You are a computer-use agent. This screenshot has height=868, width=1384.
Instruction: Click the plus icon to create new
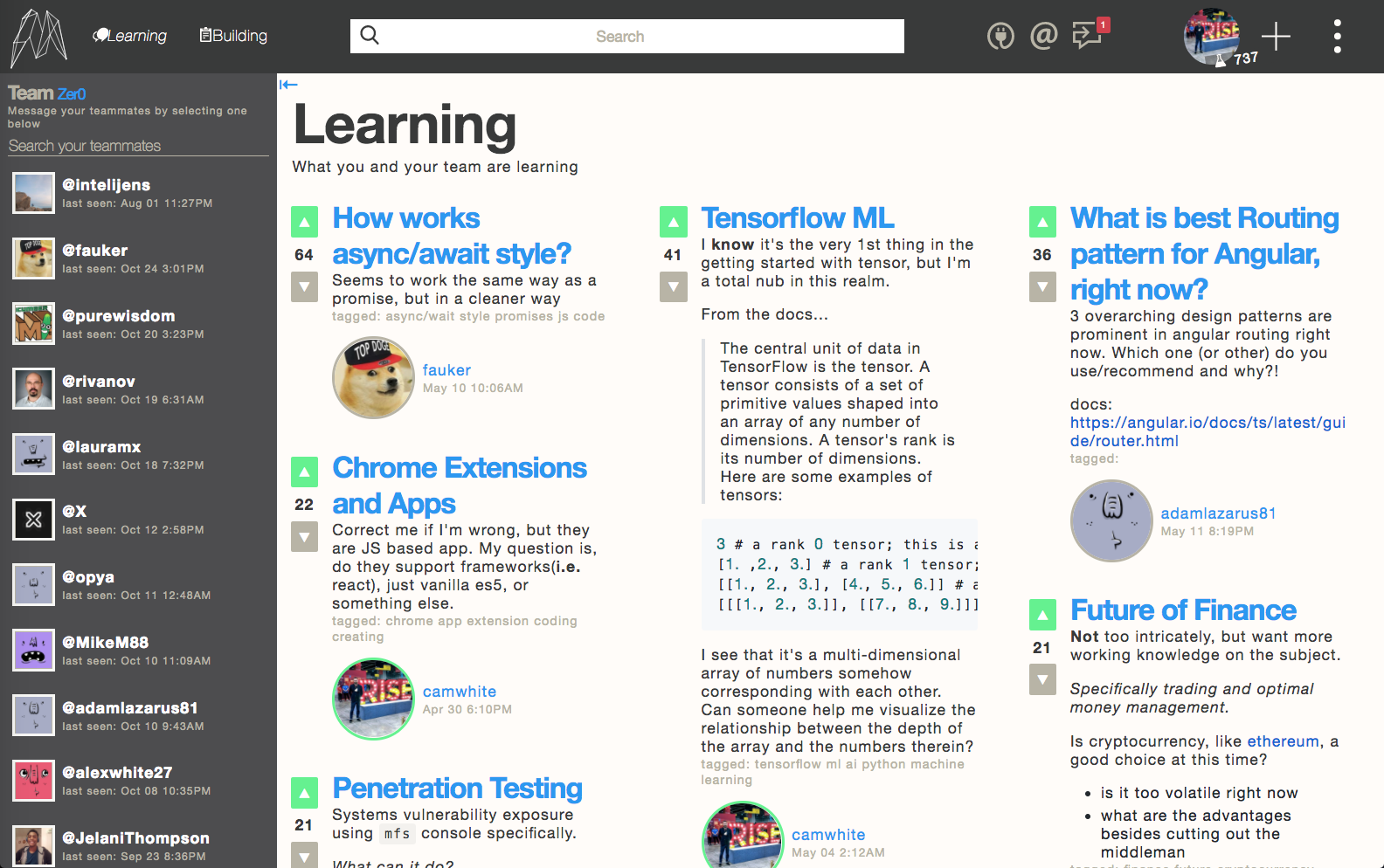[1276, 37]
